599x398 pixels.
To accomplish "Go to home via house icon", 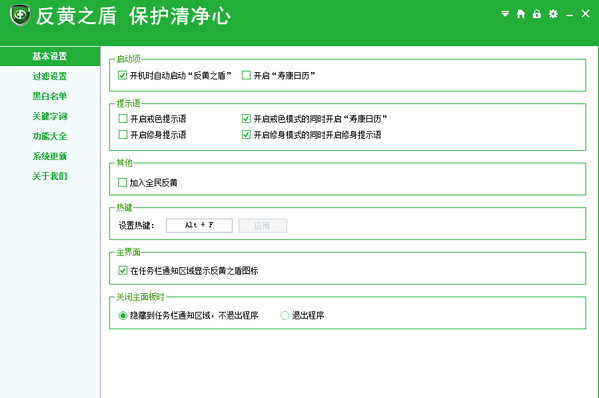I will pos(521,14).
